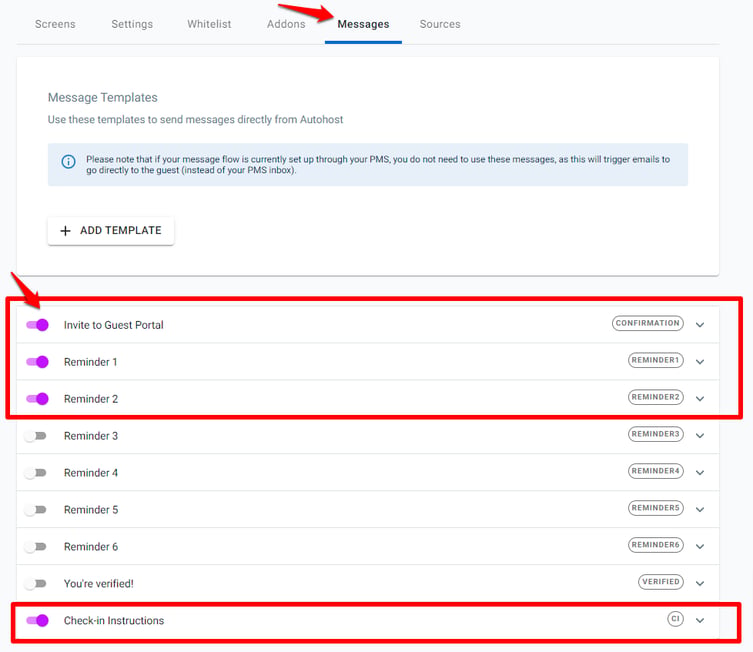
Task: Click the REMINDER2 tag badge
Action: 656,397
